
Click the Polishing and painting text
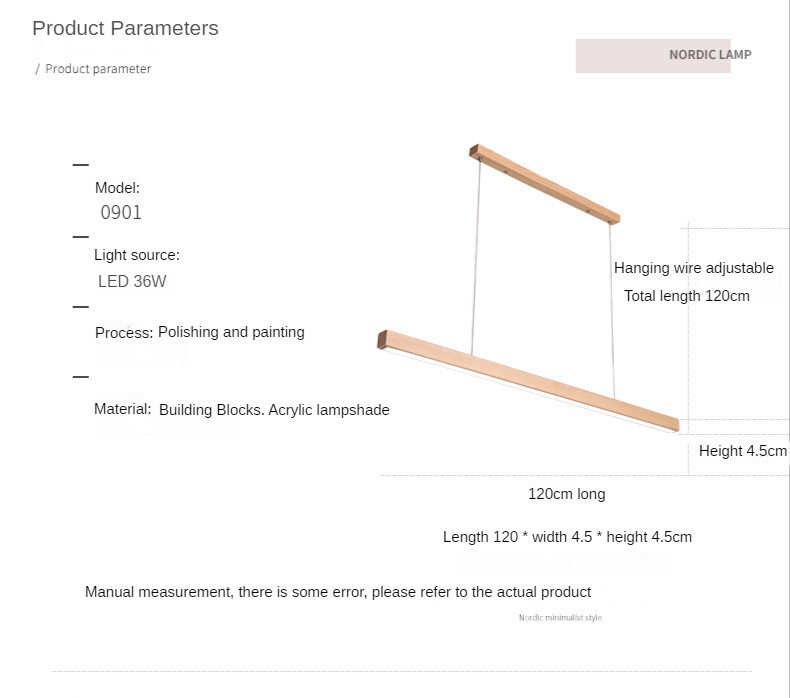(231, 332)
